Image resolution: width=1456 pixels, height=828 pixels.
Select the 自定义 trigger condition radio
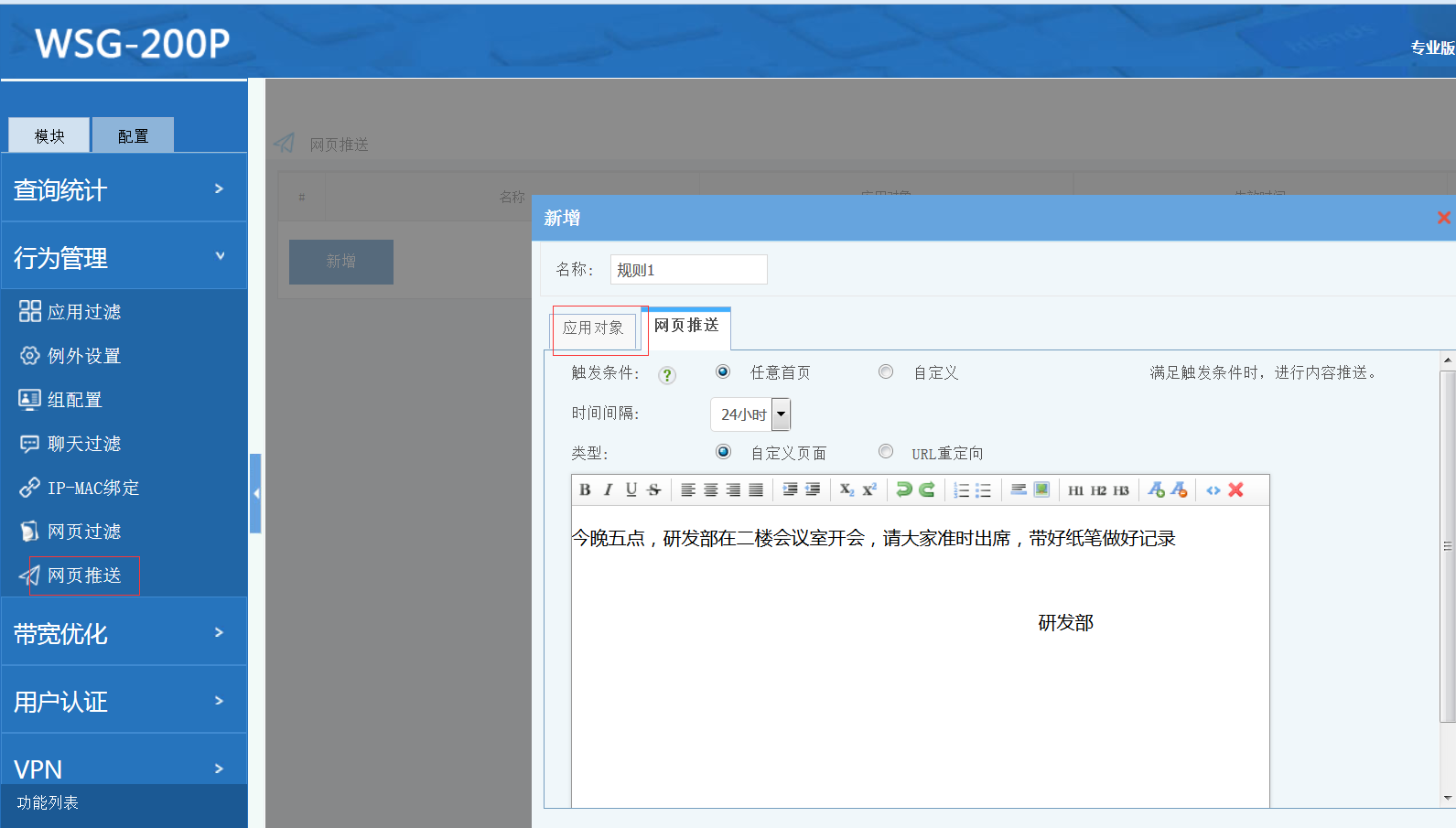click(886, 371)
